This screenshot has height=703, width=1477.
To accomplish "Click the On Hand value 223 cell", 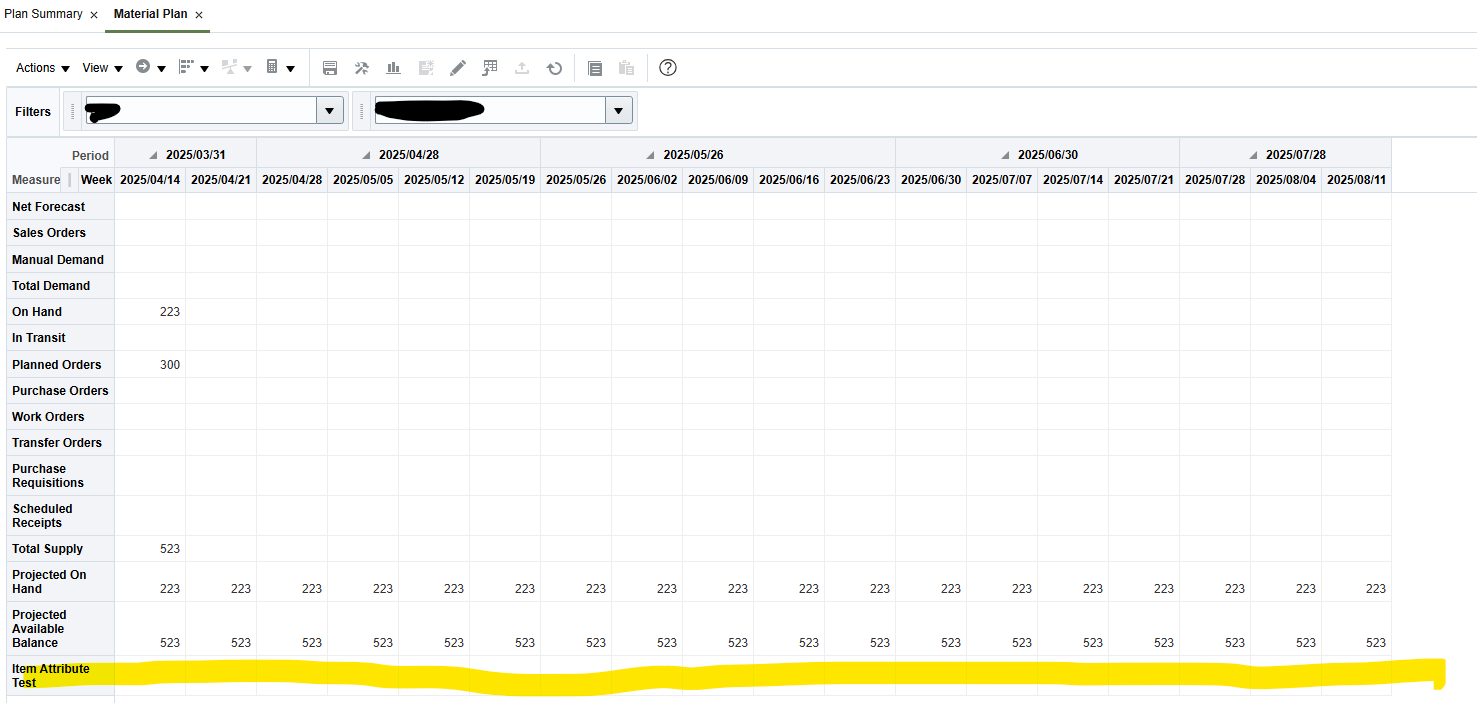I will (x=150, y=311).
